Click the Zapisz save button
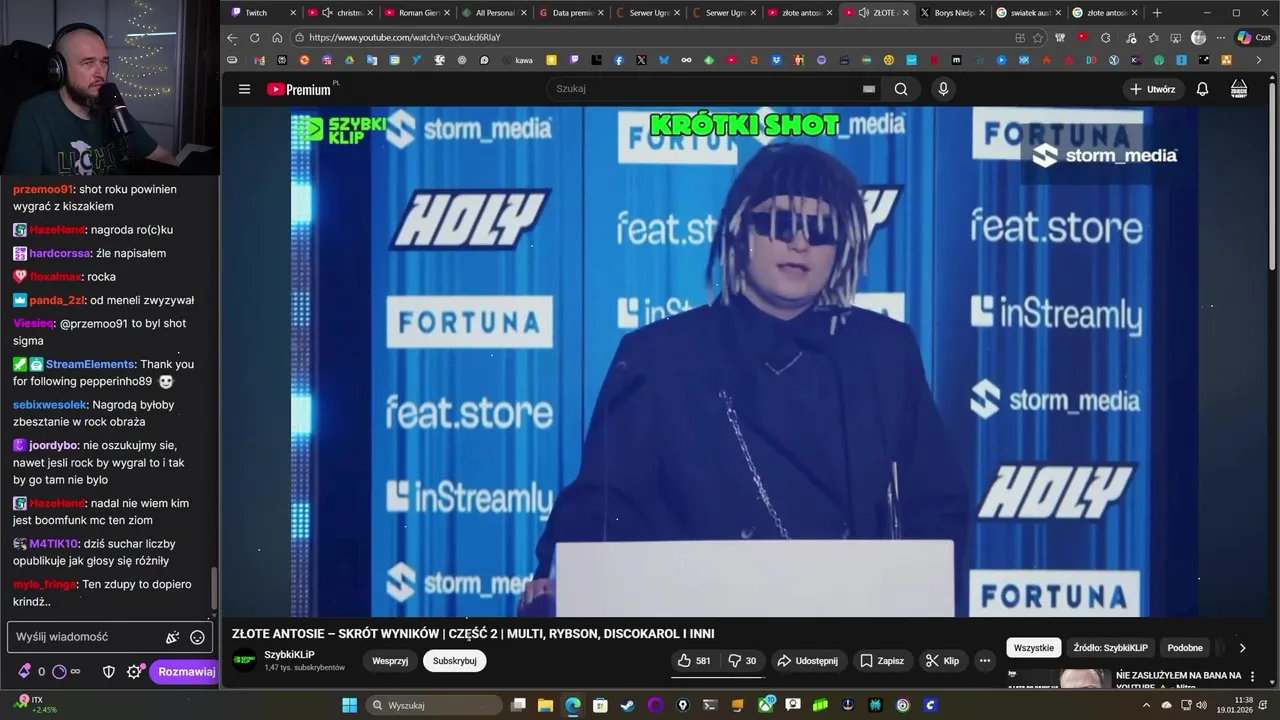 (x=882, y=661)
